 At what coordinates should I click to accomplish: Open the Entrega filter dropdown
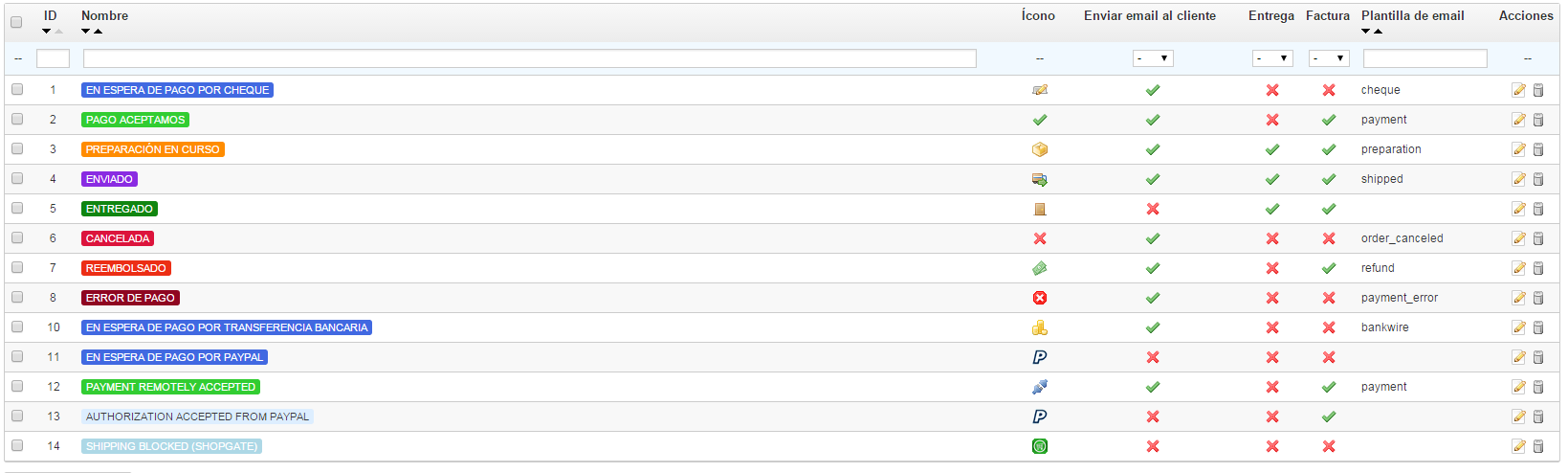pos(1272,58)
